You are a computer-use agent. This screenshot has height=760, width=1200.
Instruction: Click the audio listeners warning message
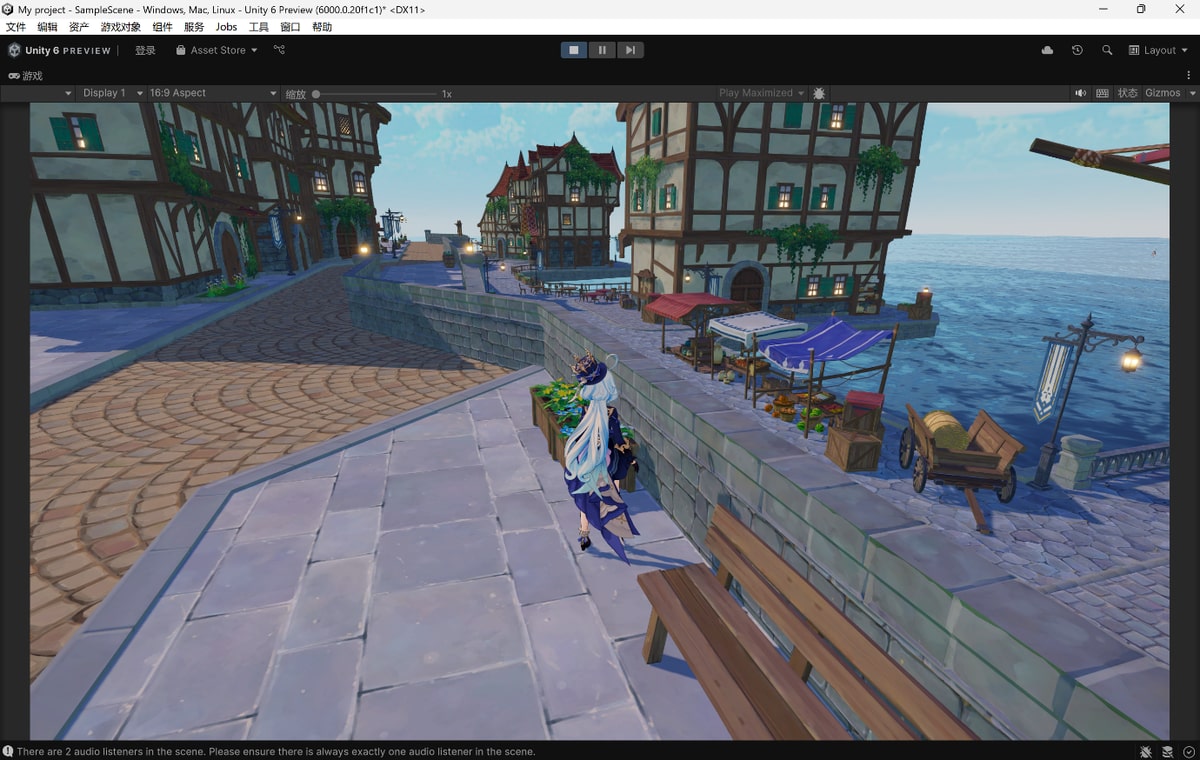(276, 751)
